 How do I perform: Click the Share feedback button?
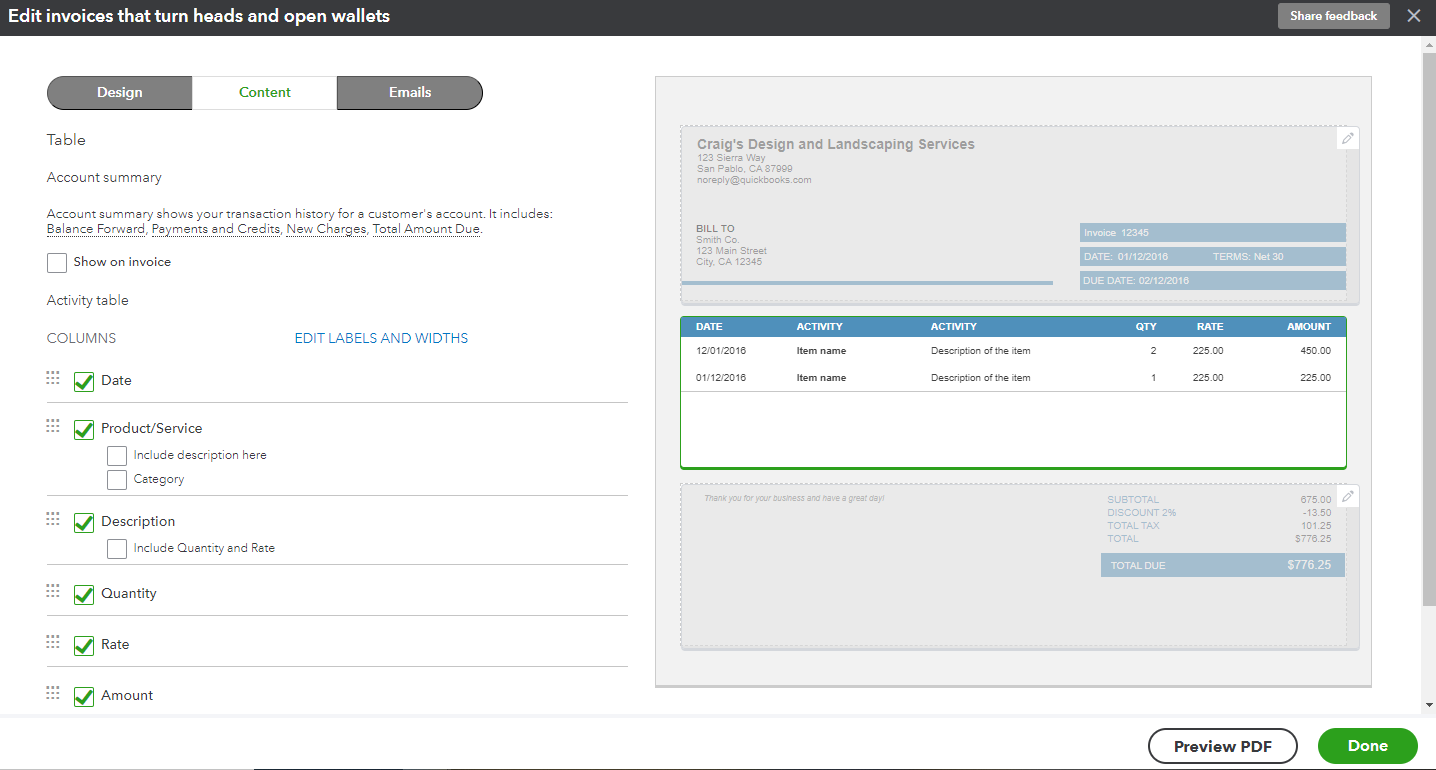click(1333, 15)
